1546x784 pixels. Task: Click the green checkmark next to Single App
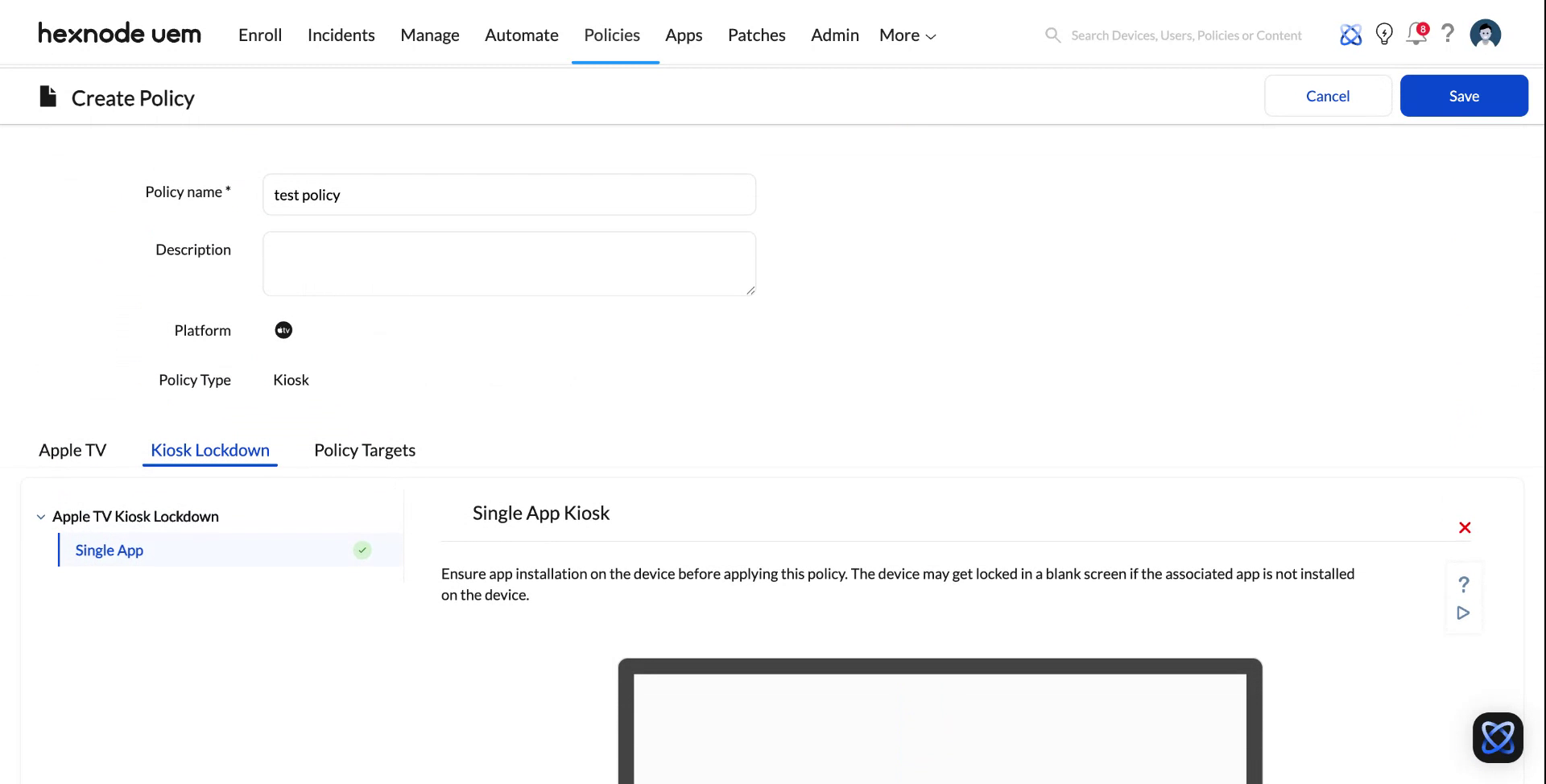click(362, 550)
